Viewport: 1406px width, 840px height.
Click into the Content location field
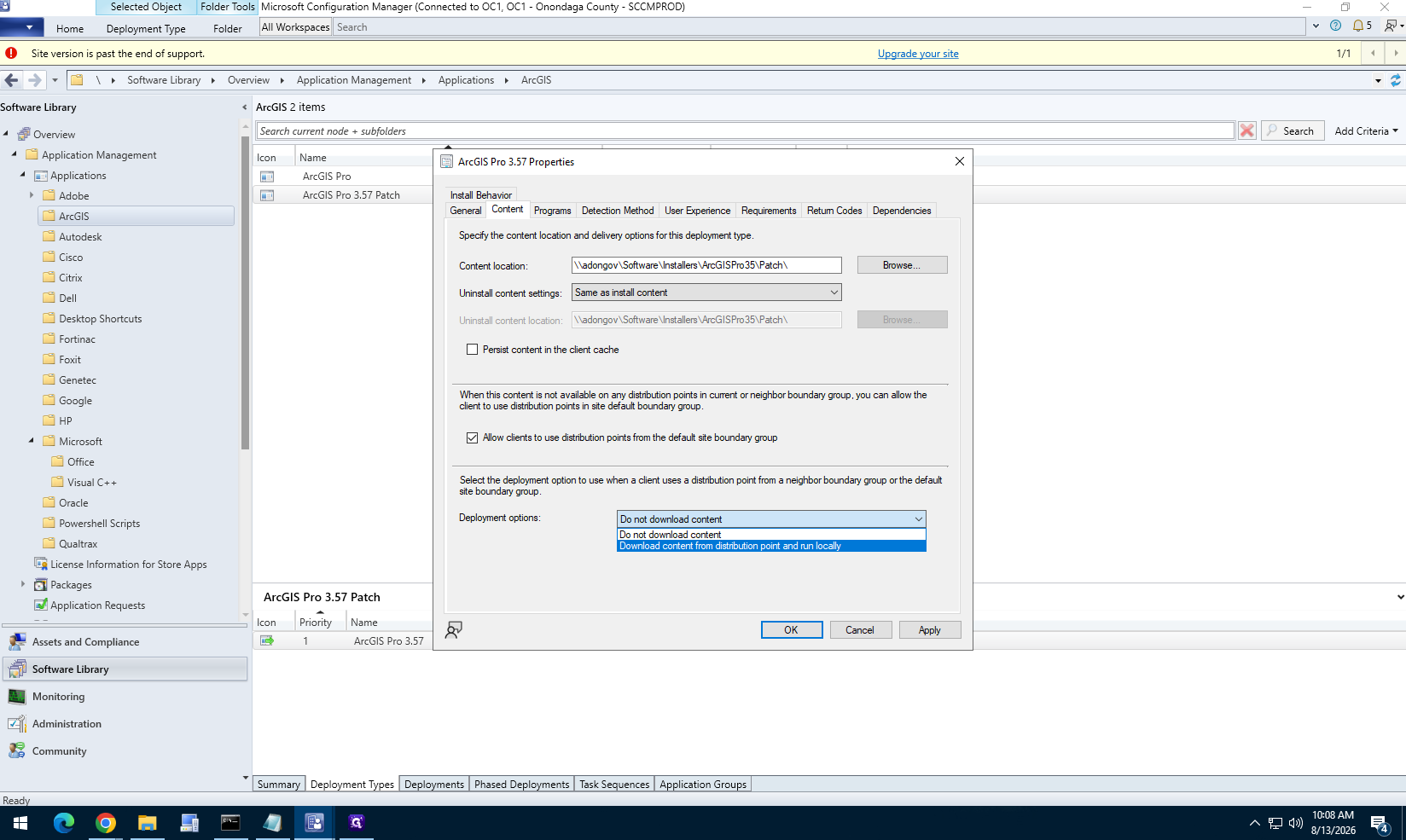coord(706,265)
